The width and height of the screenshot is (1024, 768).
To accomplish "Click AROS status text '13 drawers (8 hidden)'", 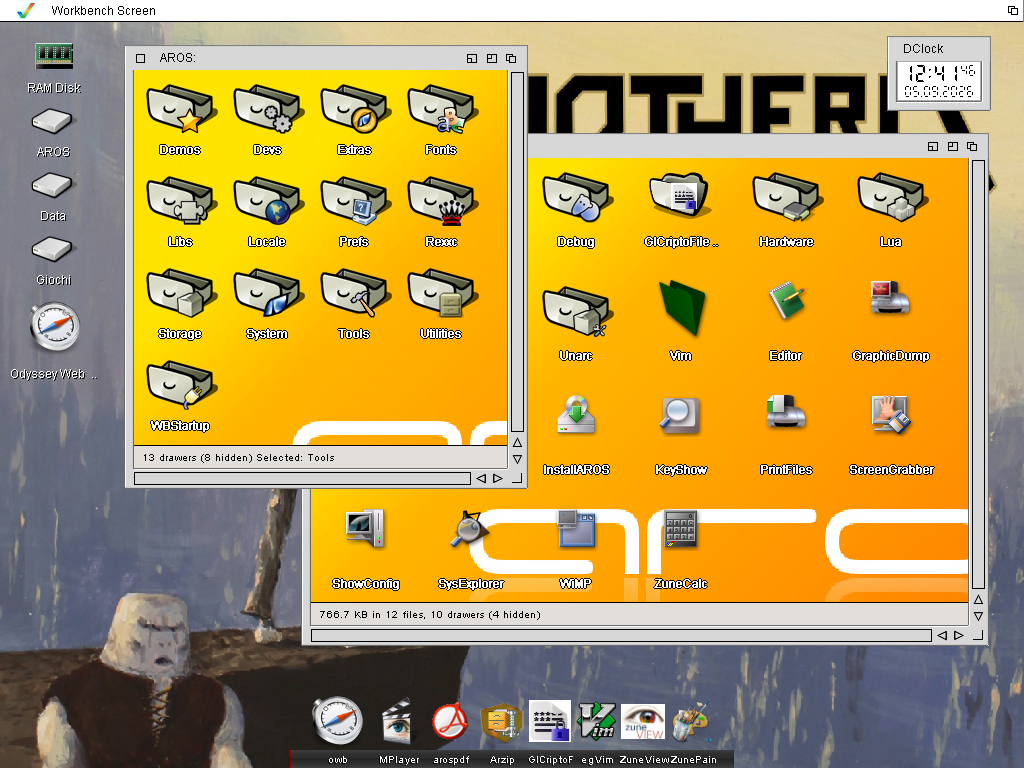I will click(197, 458).
